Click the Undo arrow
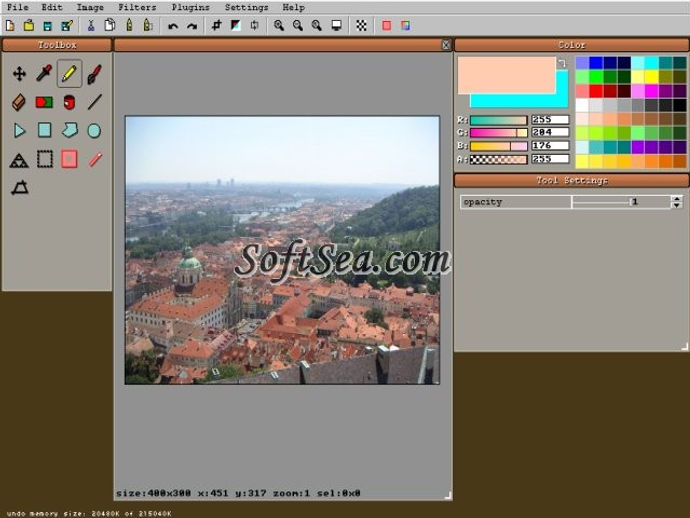This screenshot has width=690, height=518. coord(173,26)
